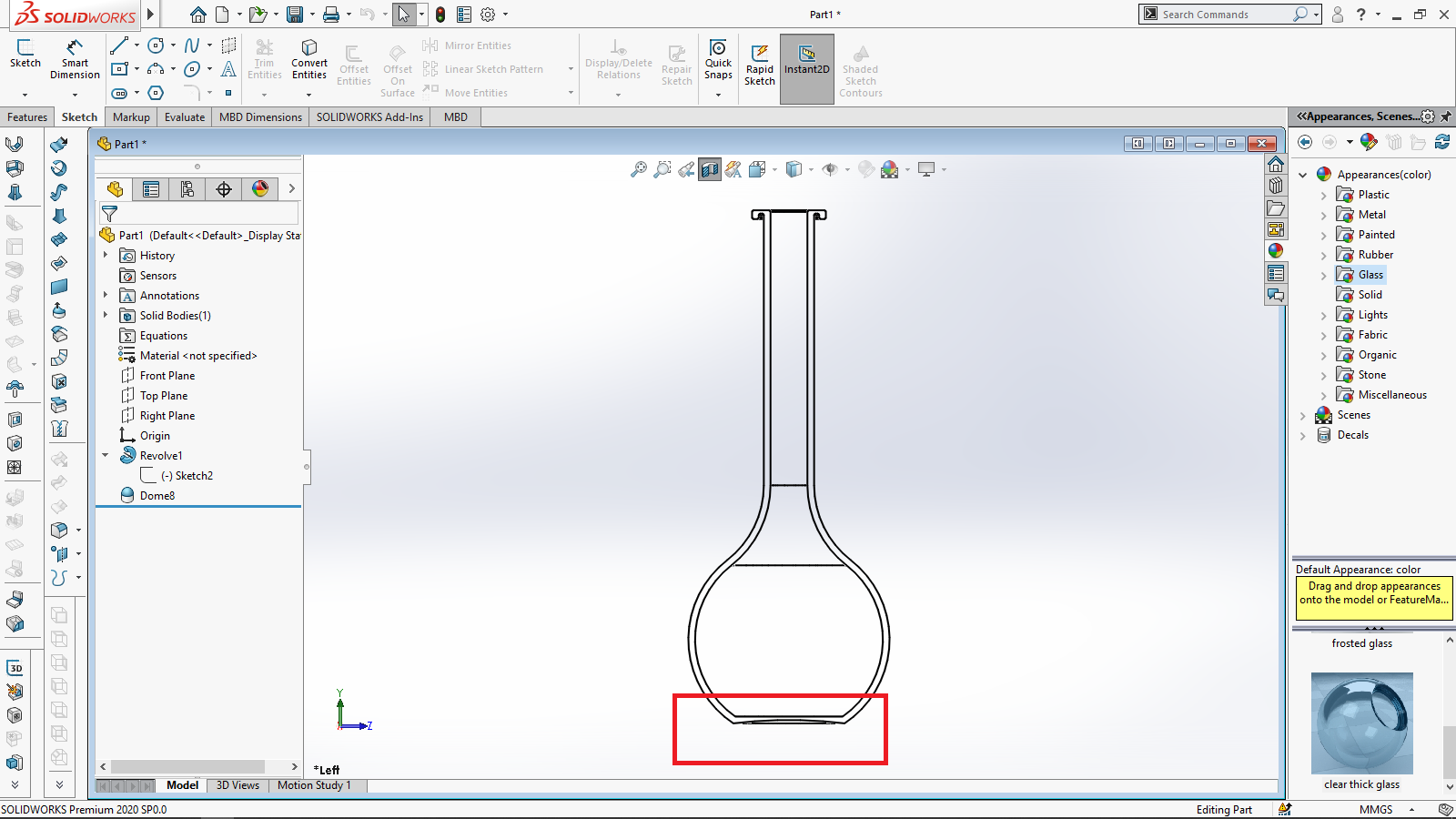This screenshot has height=819, width=1456.
Task: Open the ConfigurationManager tab icon
Action: [x=187, y=189]
